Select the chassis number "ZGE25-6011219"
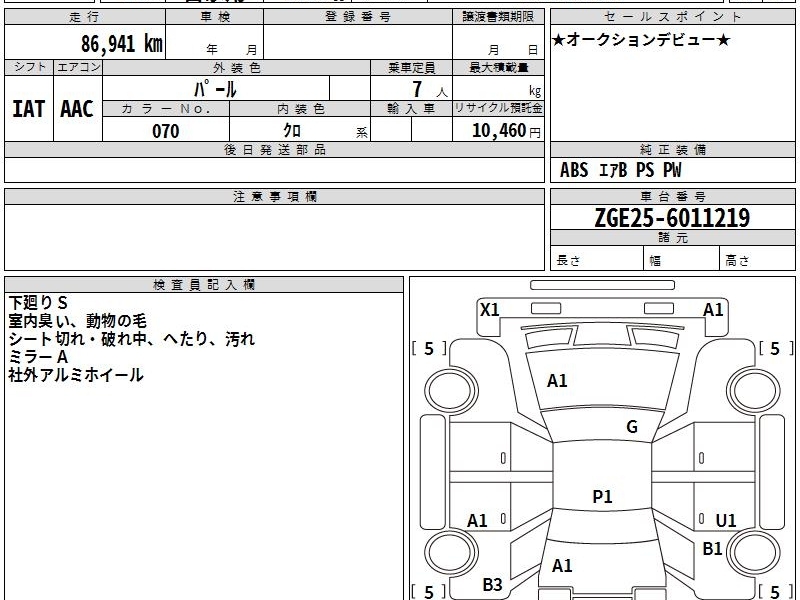The image size is (800, 600). point(672,218)
